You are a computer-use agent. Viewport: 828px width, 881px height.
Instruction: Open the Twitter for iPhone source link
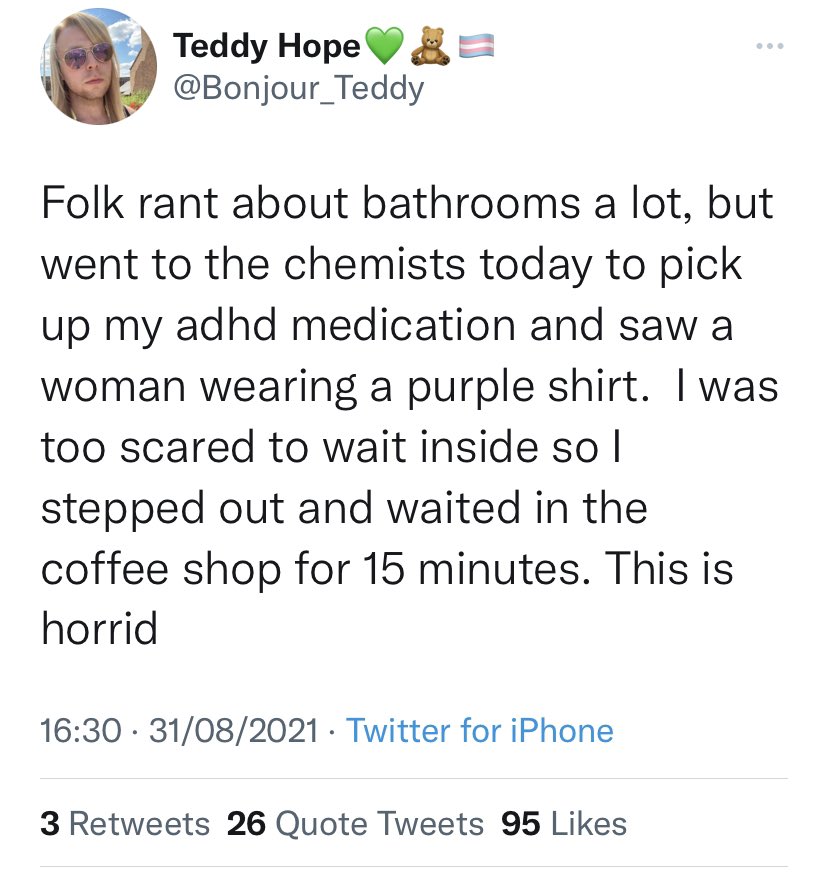tap(479, 731)
